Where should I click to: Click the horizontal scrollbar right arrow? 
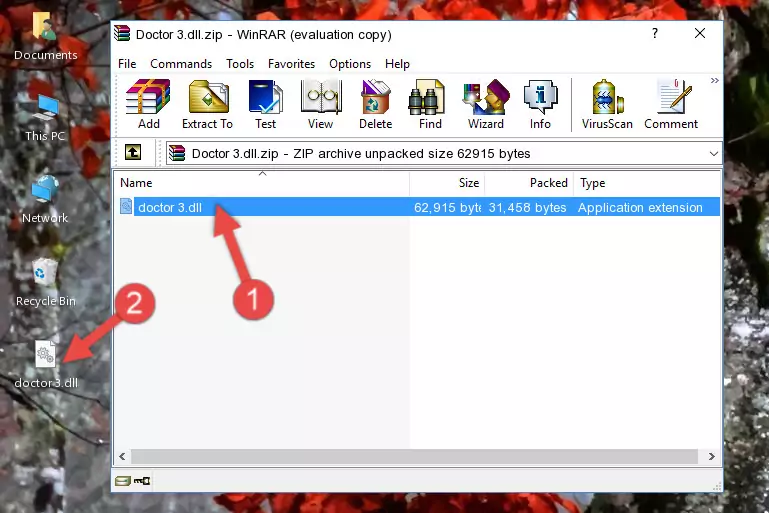(x=712, y=457)
